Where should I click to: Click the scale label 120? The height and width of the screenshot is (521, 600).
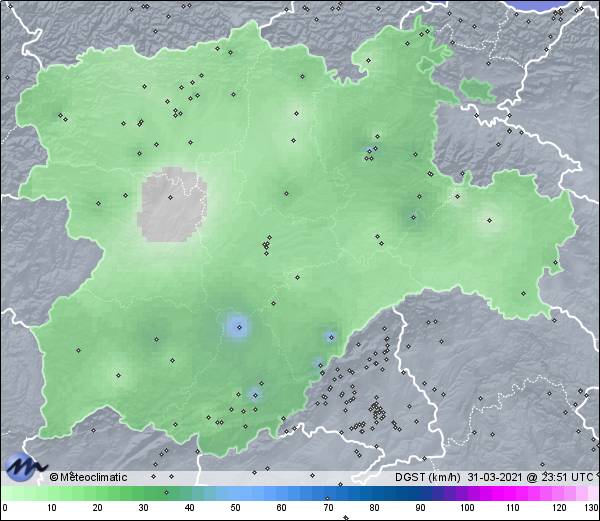[559, 508]
